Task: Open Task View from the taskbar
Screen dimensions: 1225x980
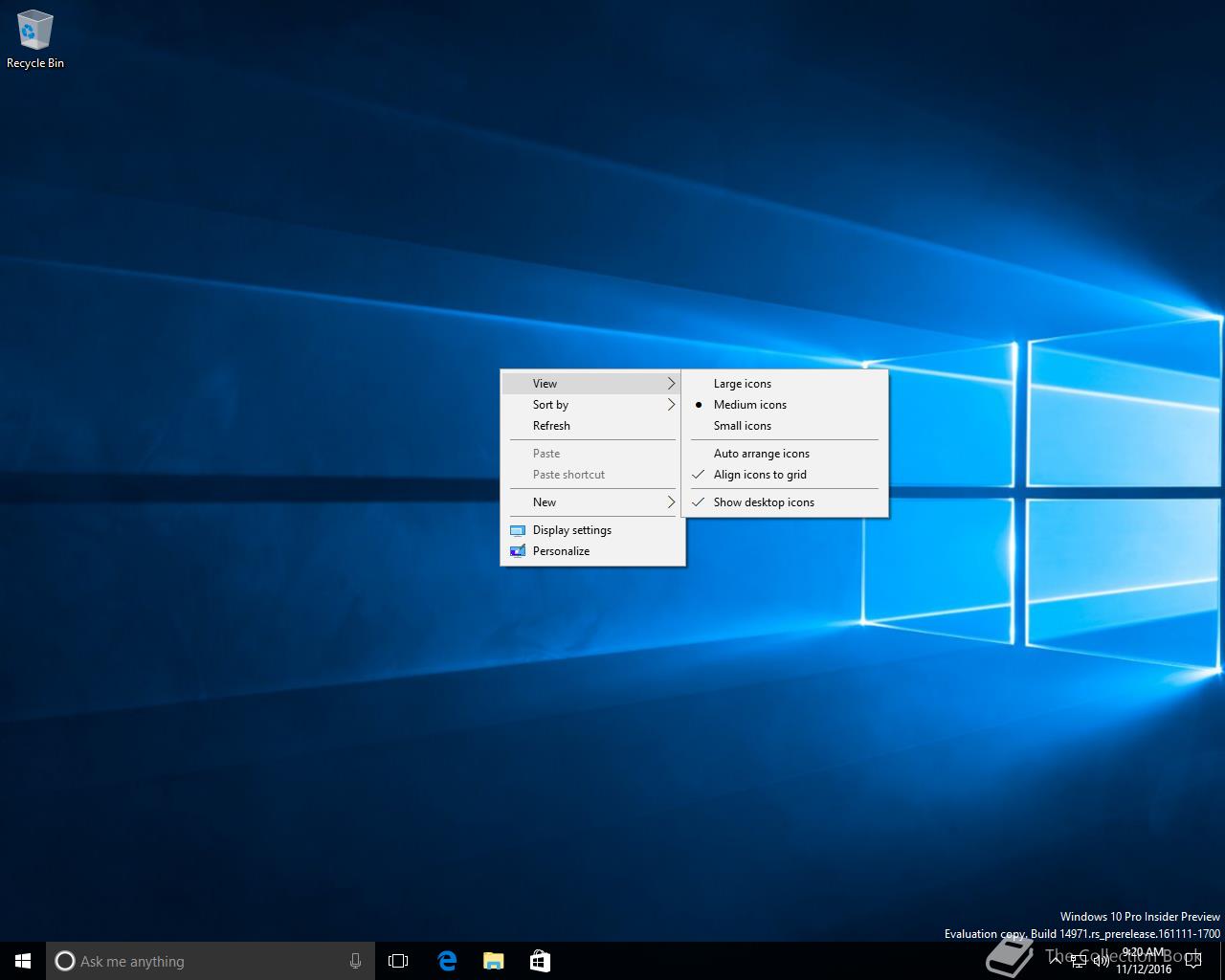Action: pyautogui.click(x=398, y=961)
